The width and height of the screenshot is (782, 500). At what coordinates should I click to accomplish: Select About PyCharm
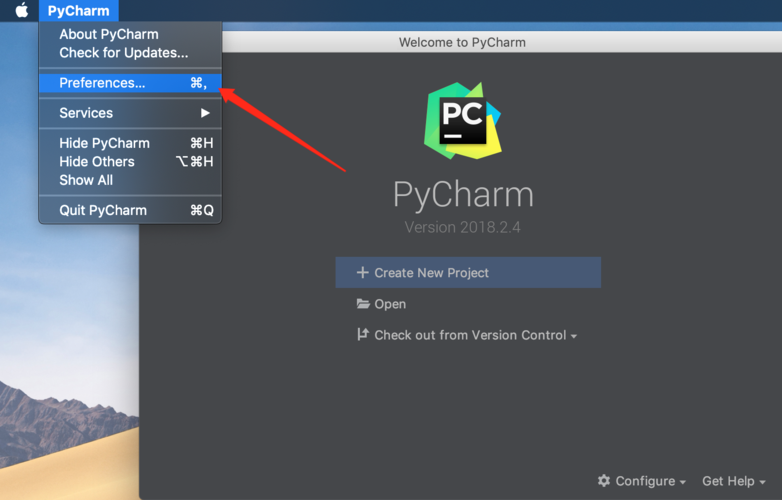(131, 34)
